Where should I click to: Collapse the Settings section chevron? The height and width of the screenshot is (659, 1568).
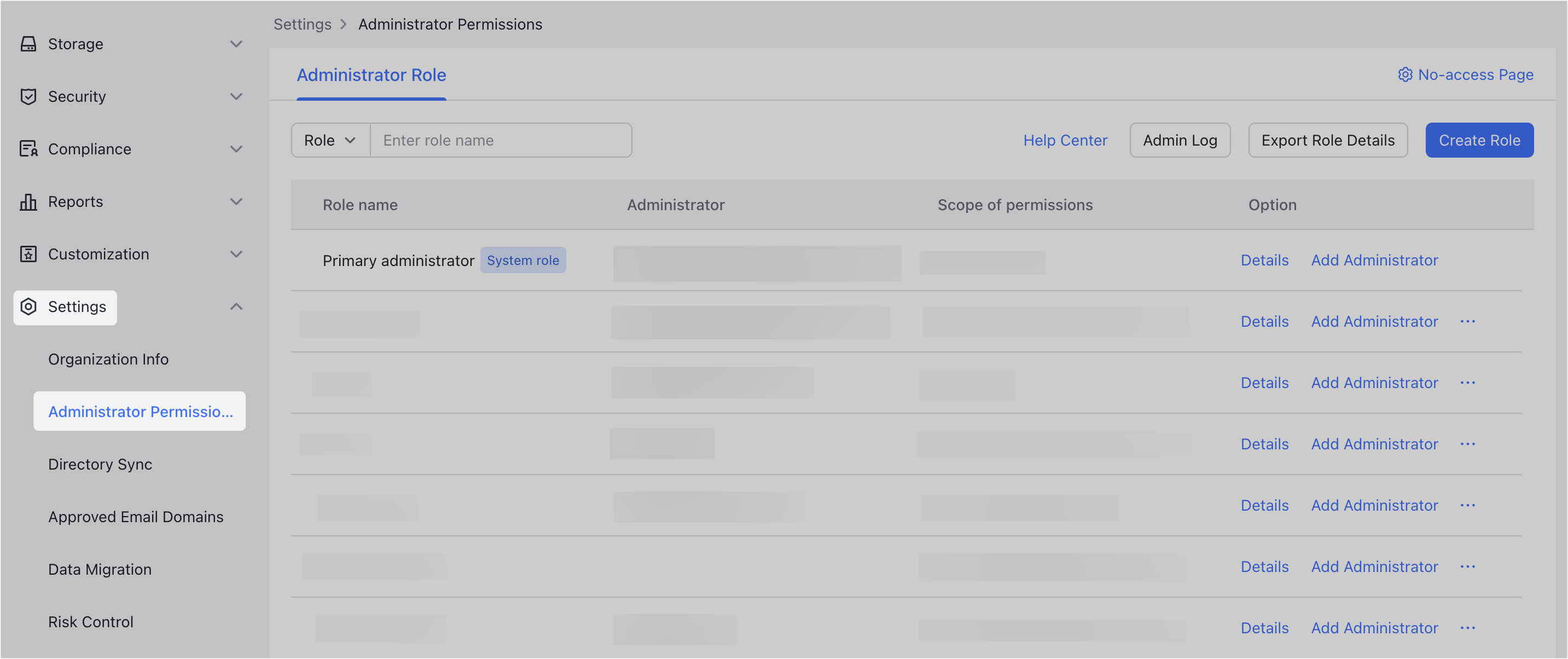pos(236,307)
